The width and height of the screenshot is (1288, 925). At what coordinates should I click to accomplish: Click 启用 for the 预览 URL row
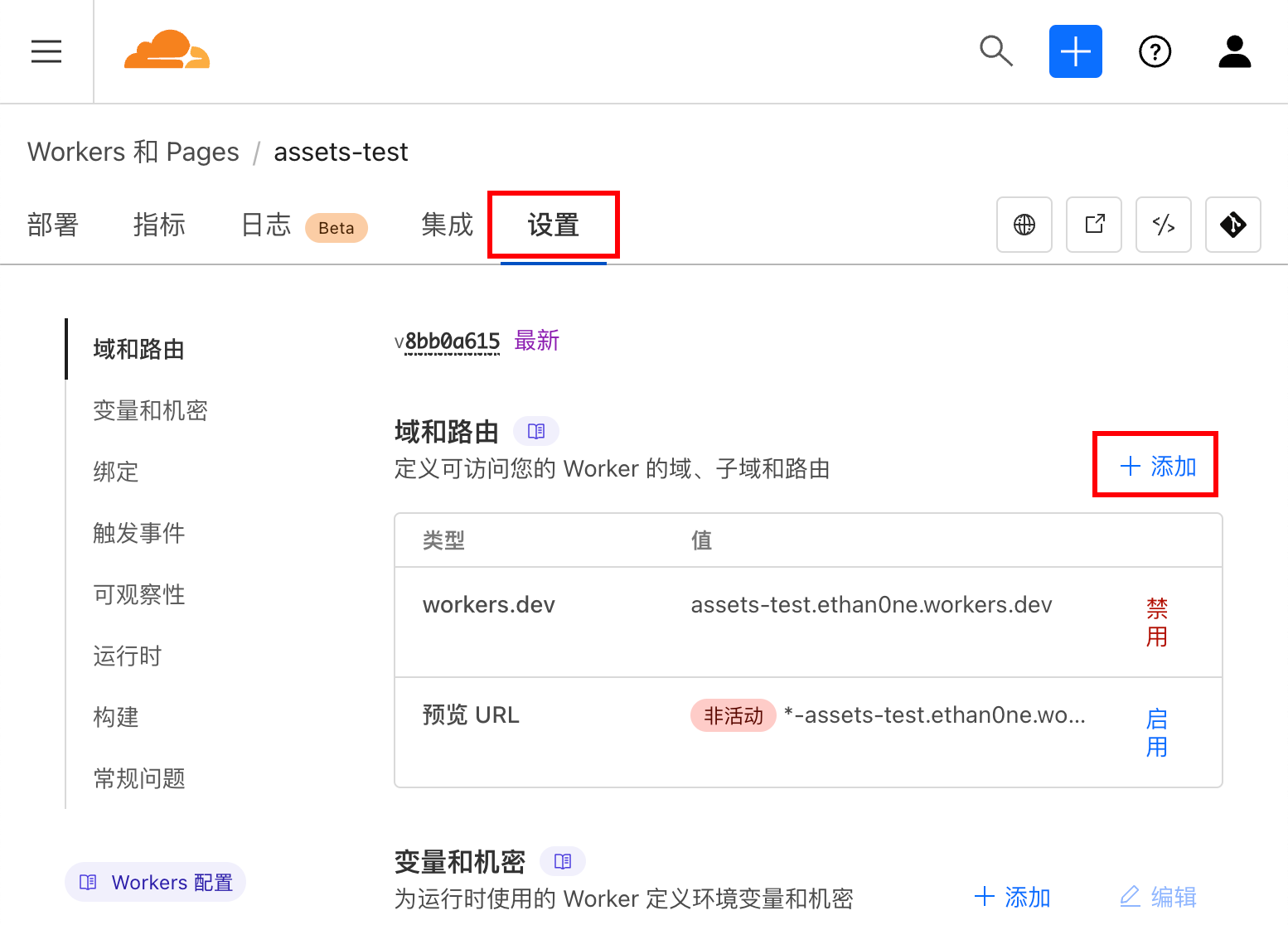[x=1157, y=733]
